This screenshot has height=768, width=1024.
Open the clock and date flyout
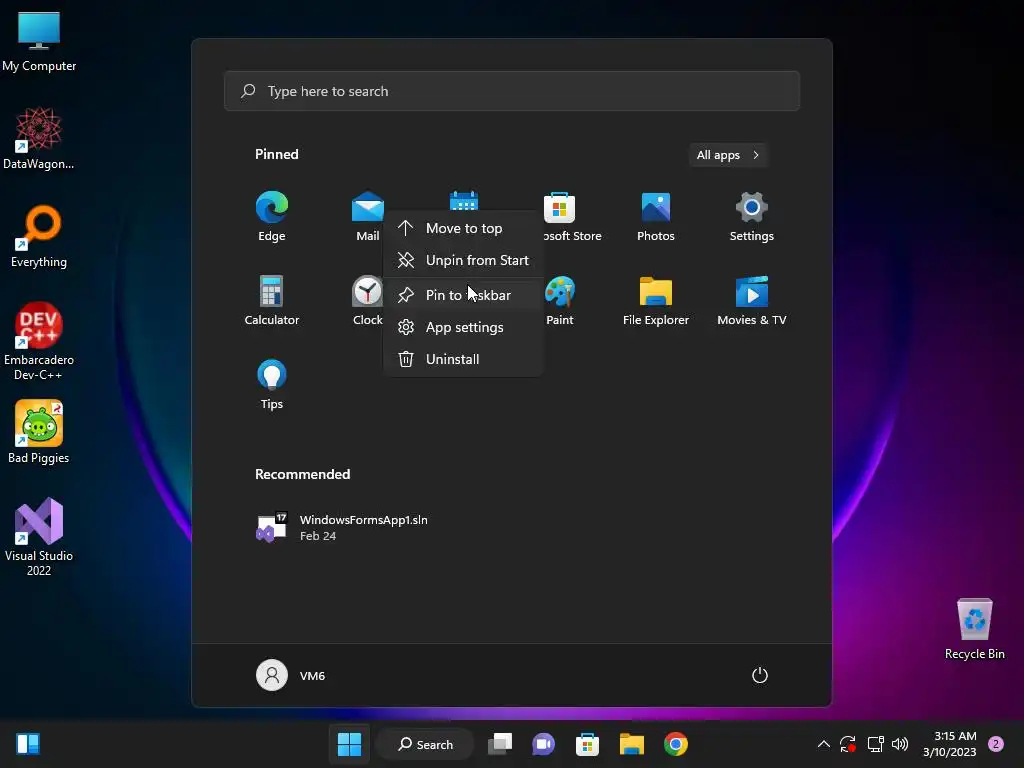point(950,744)
